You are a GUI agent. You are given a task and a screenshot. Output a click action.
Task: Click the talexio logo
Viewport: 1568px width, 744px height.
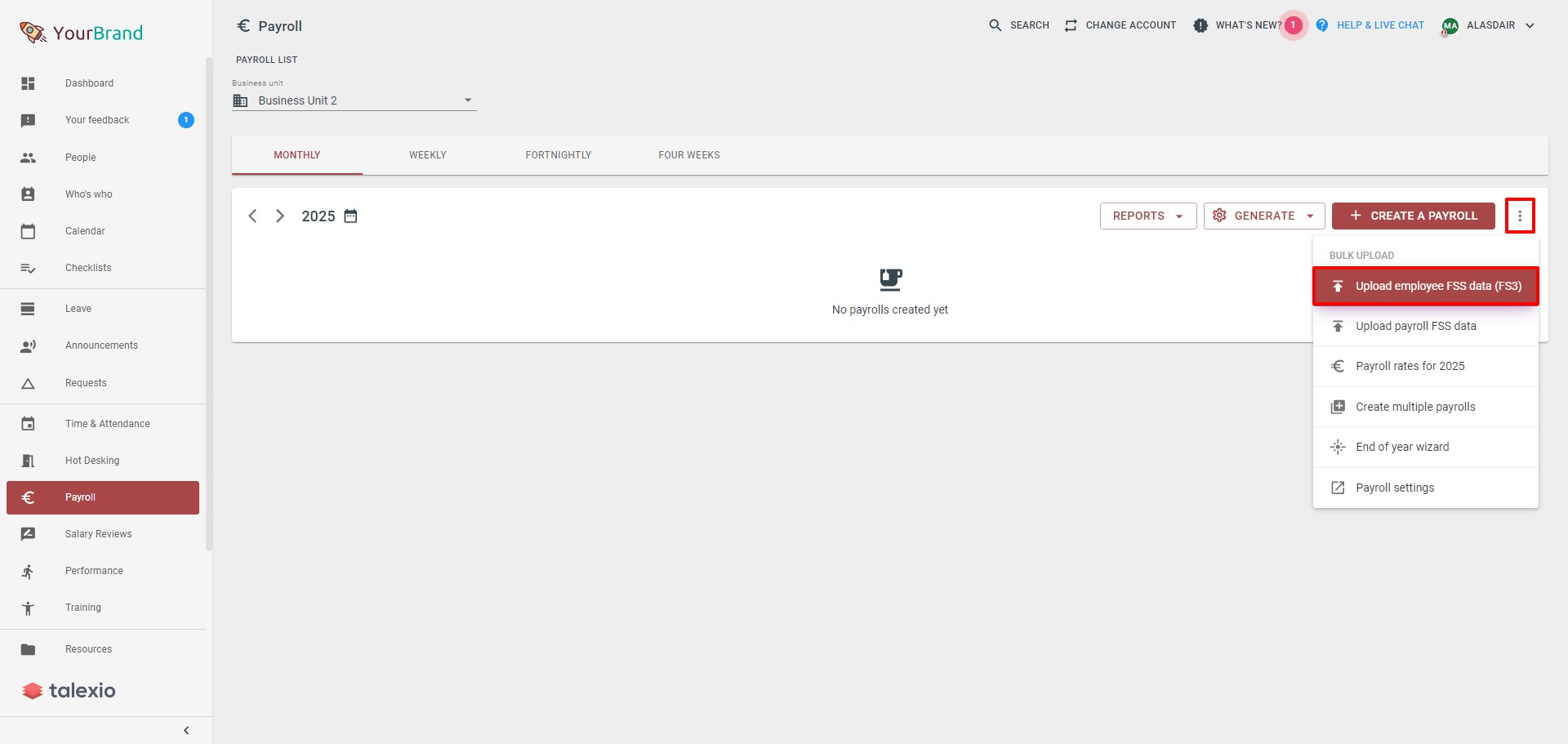(69, 691)
